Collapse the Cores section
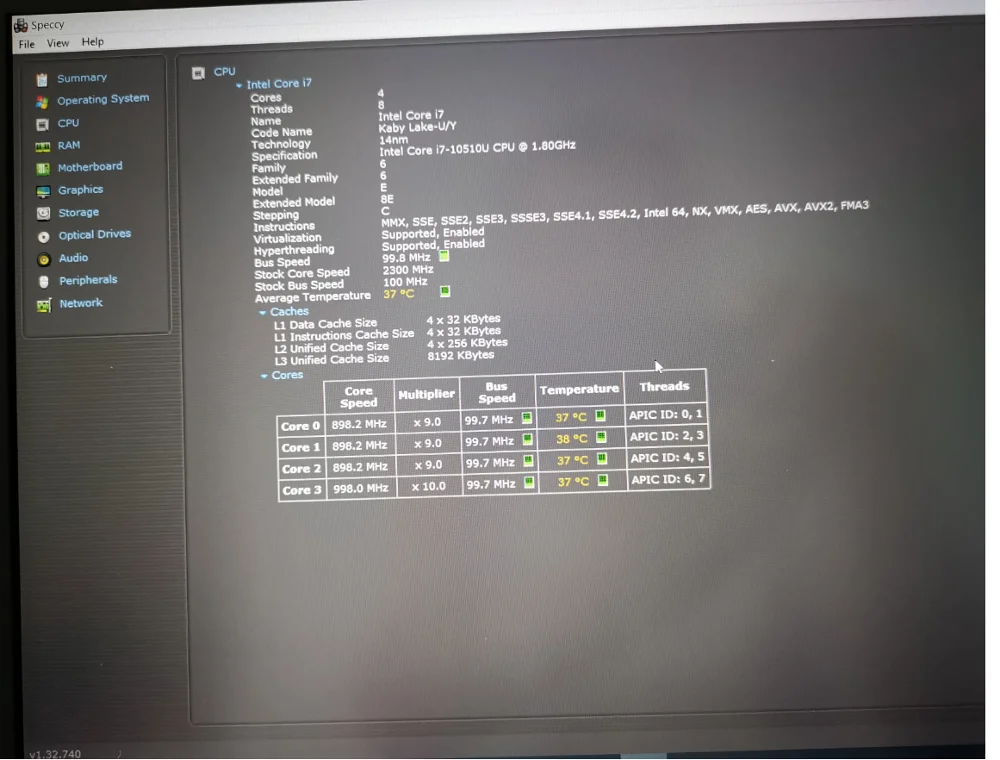The height and width of the screenshot is (760, 1000). [x=264, y=376]
